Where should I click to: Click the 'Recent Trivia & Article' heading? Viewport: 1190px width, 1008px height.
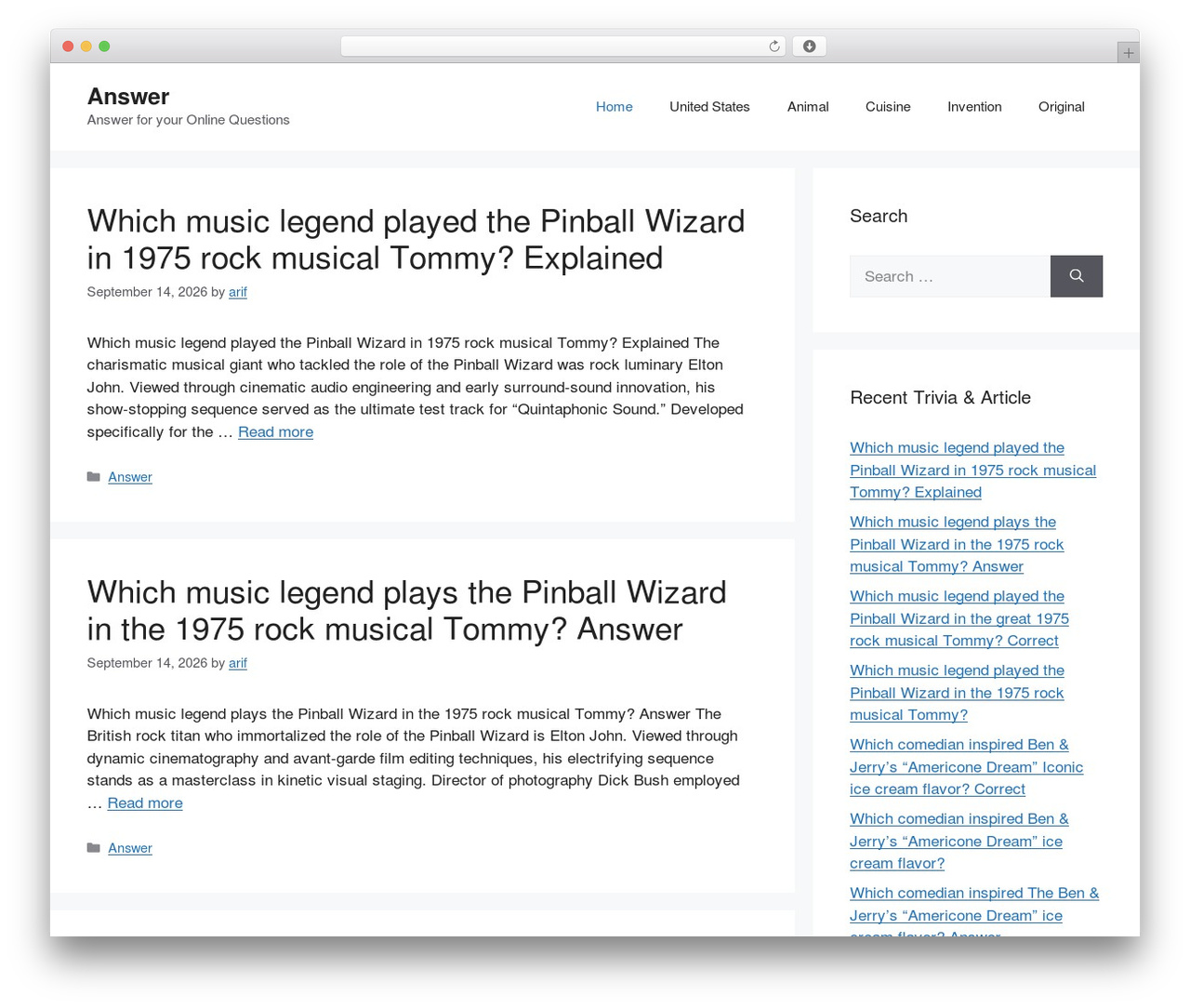pos(940,398)
